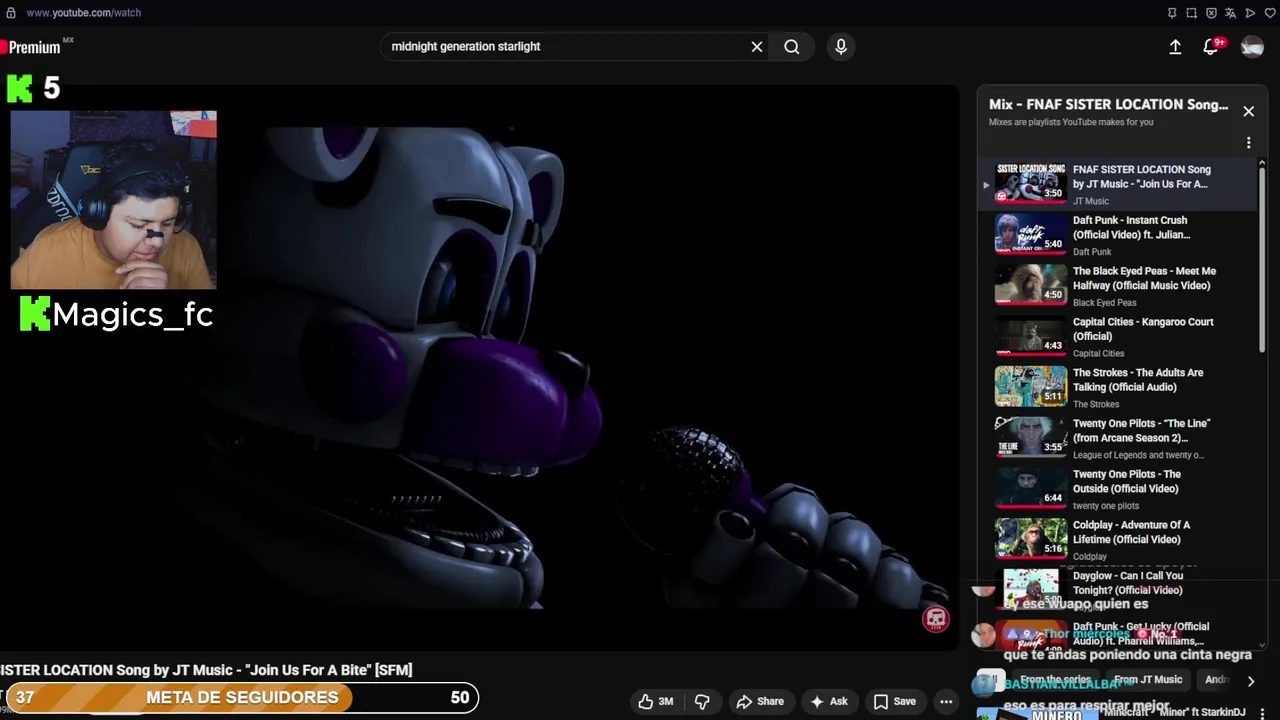This screenshot has width=1280, height=720.
Task: Save the video with the Save button
Action: 895,701
